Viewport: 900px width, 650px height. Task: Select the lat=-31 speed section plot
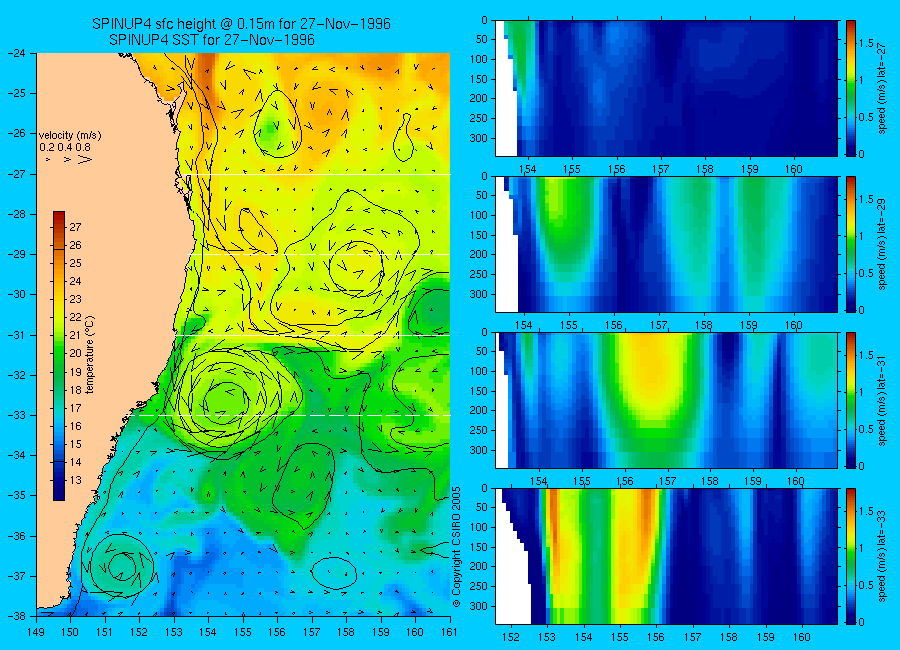(x=666, y=400)
